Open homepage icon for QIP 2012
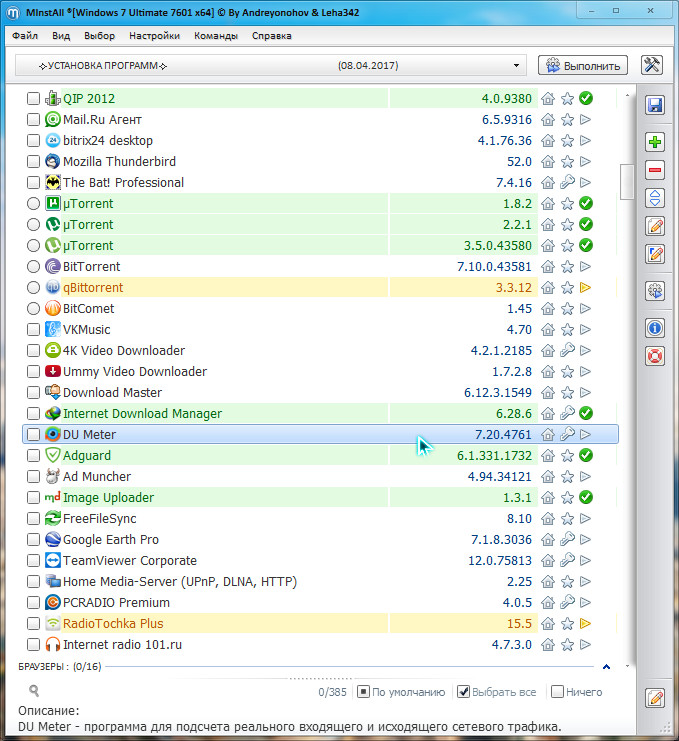679x741 pixels. [548, 98]
